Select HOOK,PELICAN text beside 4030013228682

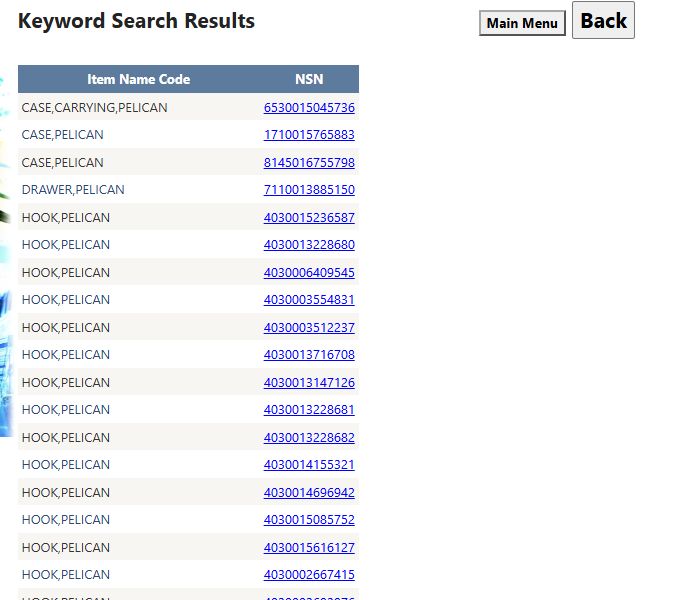pyautogui.click(x=66, y=438)
